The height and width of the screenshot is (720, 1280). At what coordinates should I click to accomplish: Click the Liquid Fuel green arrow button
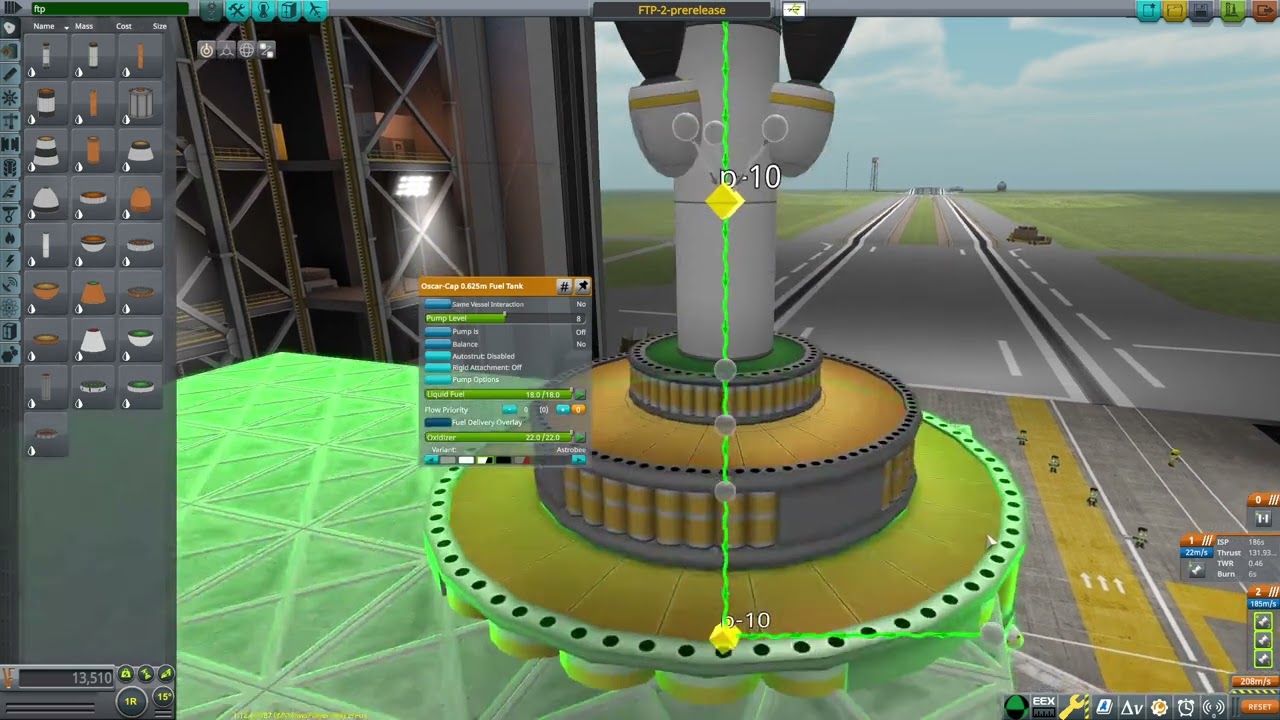tap(580, 395)
